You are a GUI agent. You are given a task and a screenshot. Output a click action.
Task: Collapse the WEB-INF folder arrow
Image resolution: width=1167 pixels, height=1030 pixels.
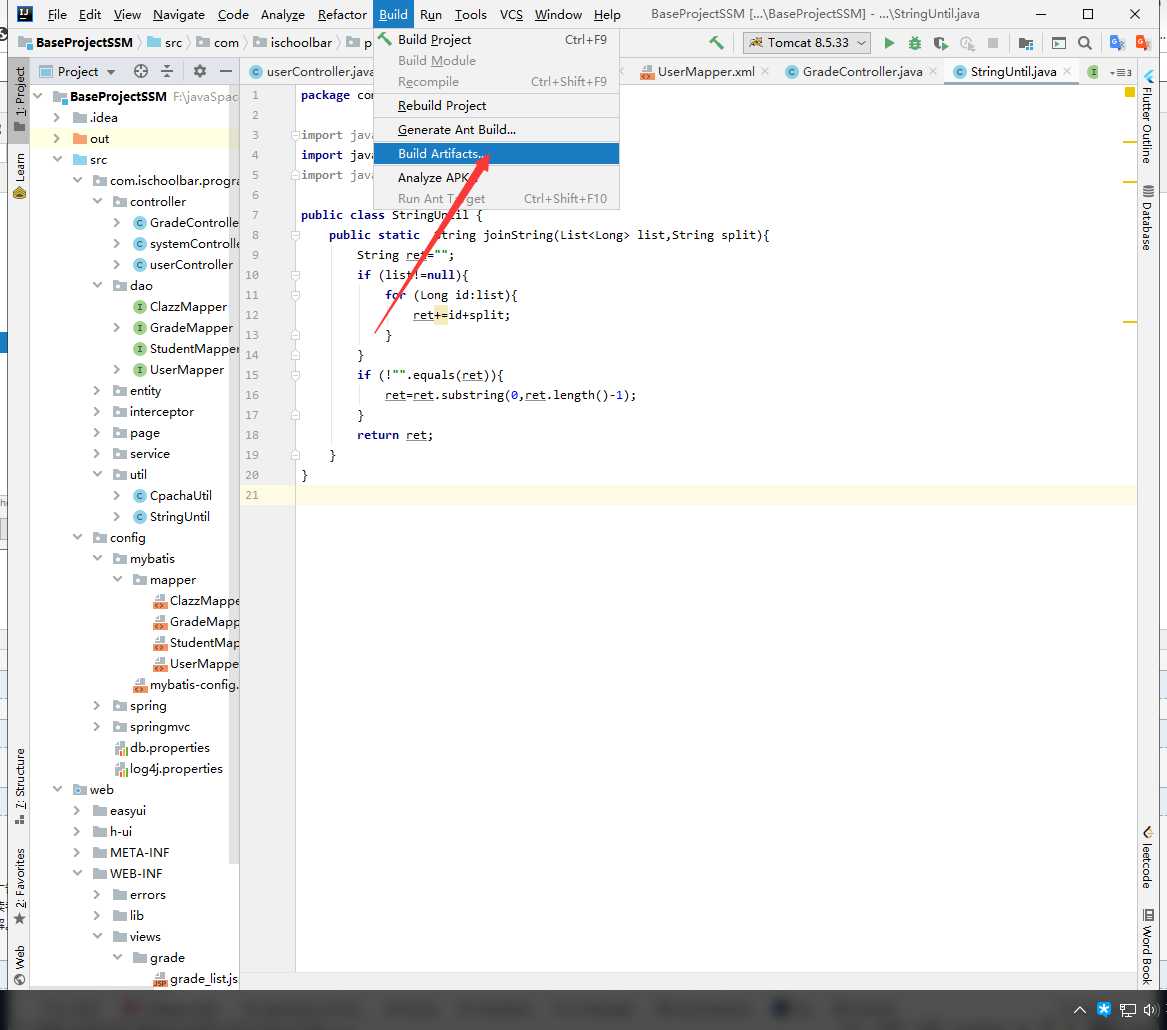[77, 873]
